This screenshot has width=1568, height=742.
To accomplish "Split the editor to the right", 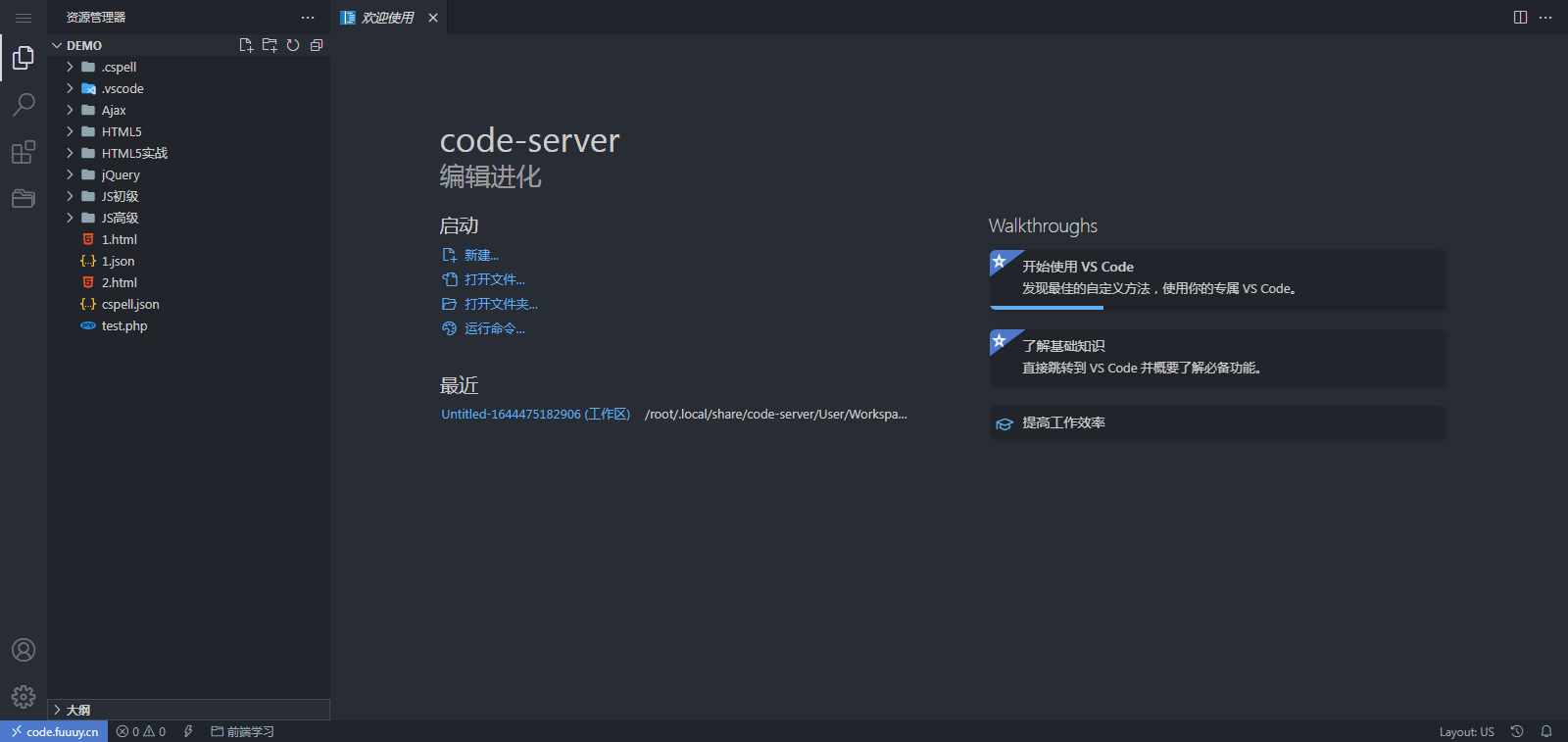I will (x=1520, y=18).
